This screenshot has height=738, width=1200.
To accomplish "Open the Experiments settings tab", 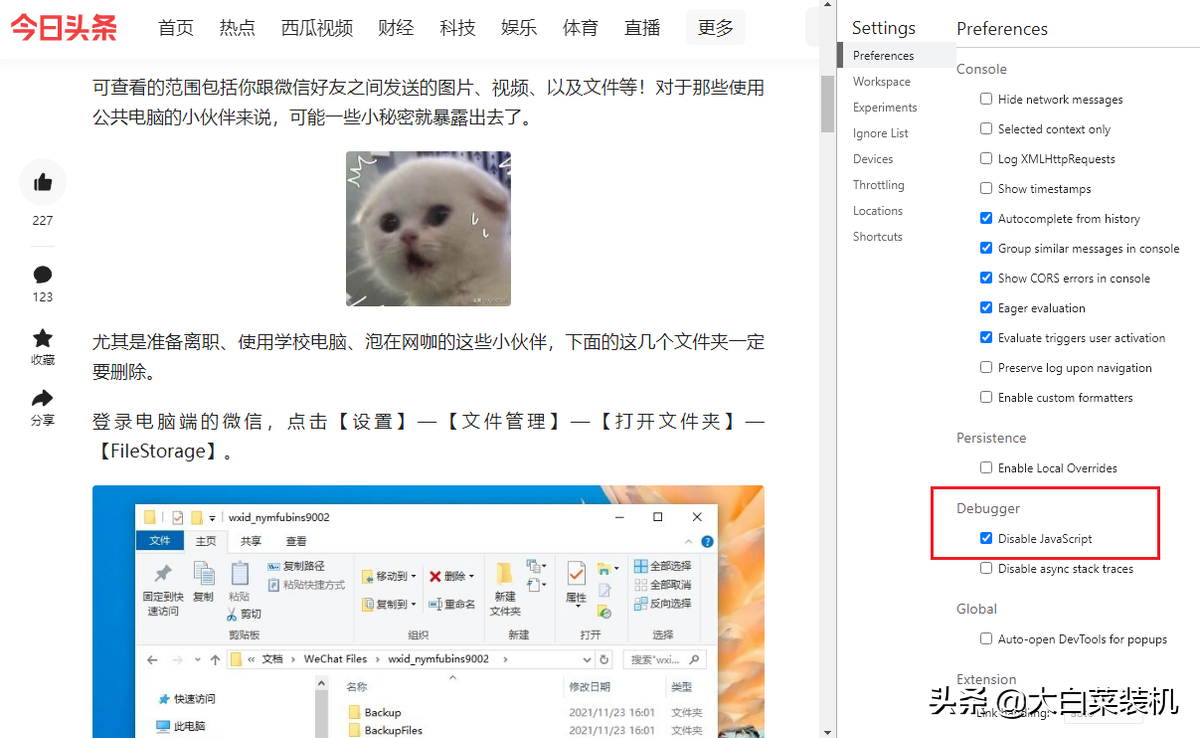I will [885, 108].
